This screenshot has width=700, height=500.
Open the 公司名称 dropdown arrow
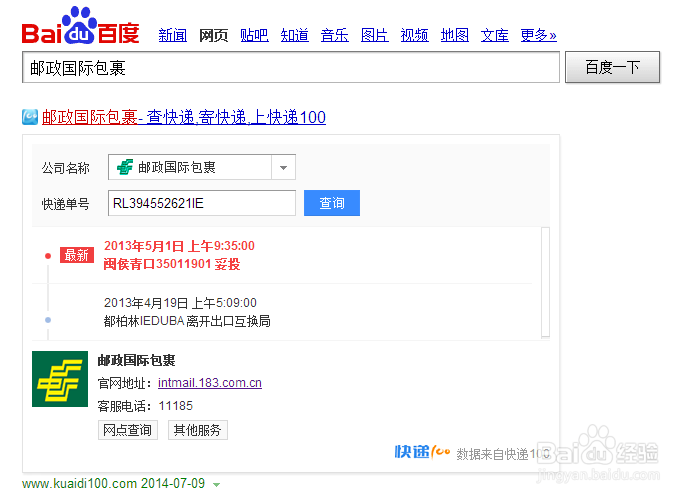(x=283, y=167)
